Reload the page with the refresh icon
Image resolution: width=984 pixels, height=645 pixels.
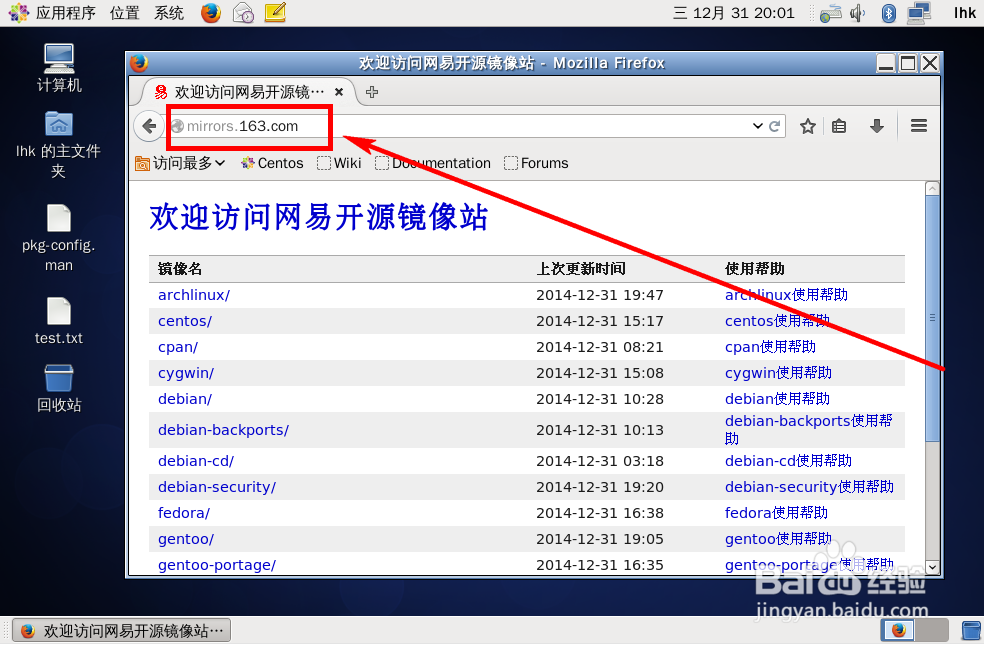(x=774, y=126)
